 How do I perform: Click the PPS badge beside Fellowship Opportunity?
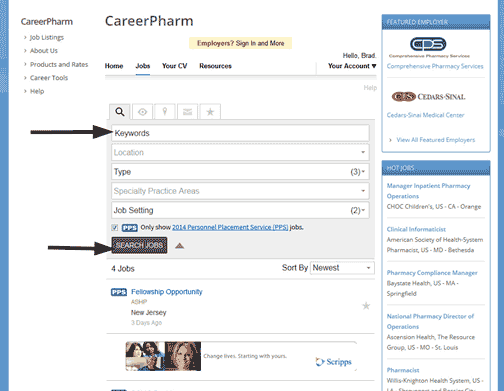pyautogui.click(x=119, y=292)
